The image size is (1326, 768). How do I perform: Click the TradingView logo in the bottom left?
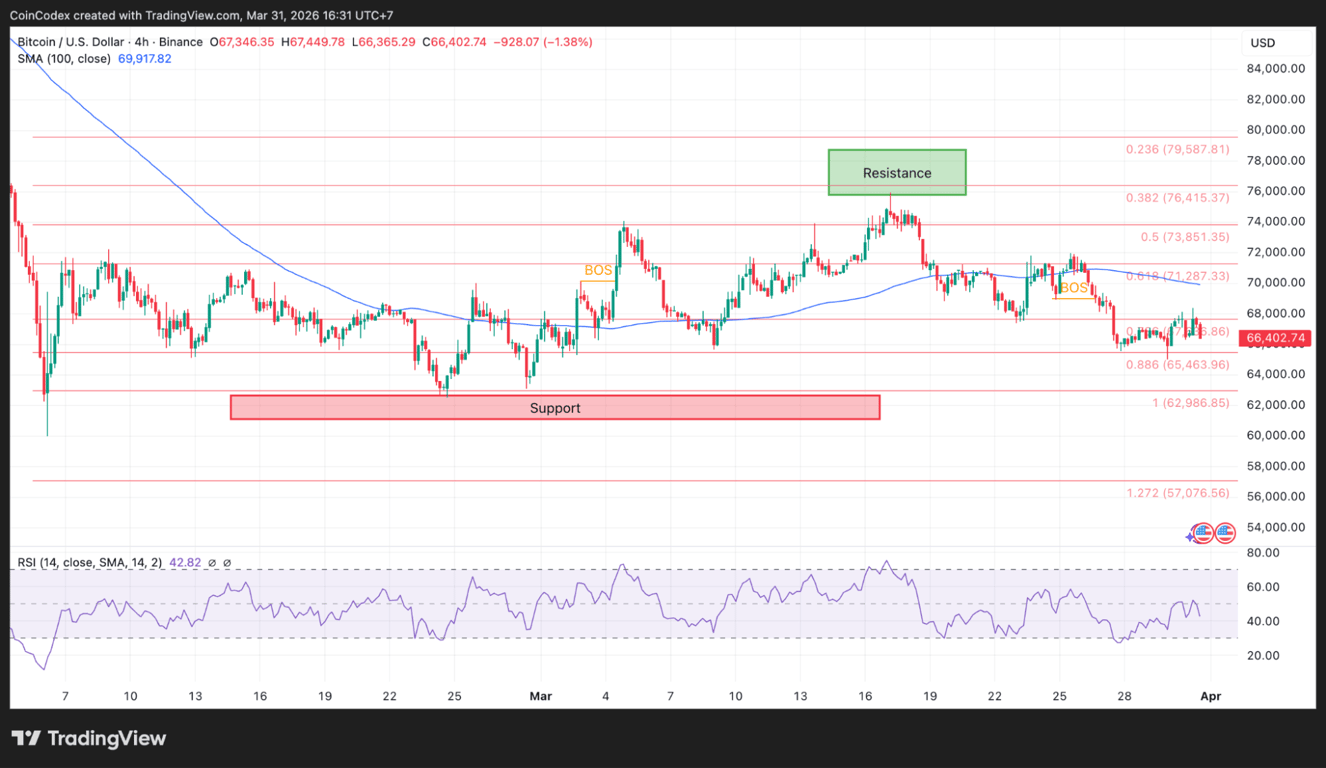click(x=89, y=738)
